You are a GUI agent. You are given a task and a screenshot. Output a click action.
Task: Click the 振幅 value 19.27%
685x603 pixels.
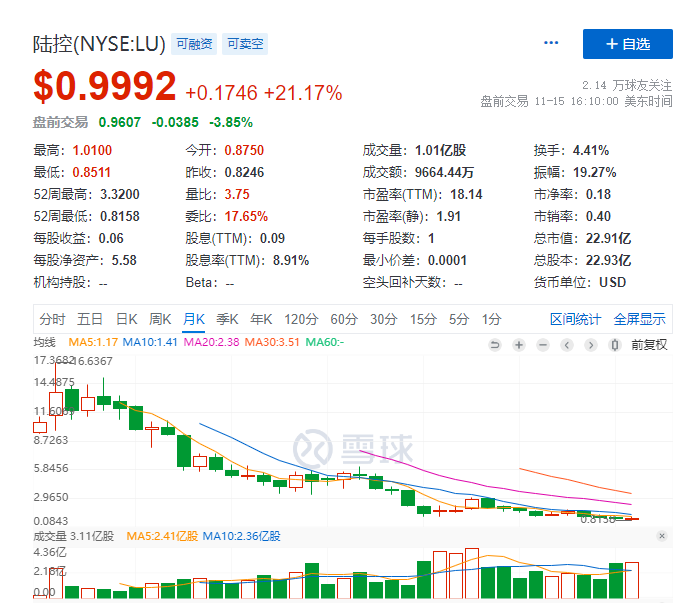pyautogui.click(x=595, y=172)
